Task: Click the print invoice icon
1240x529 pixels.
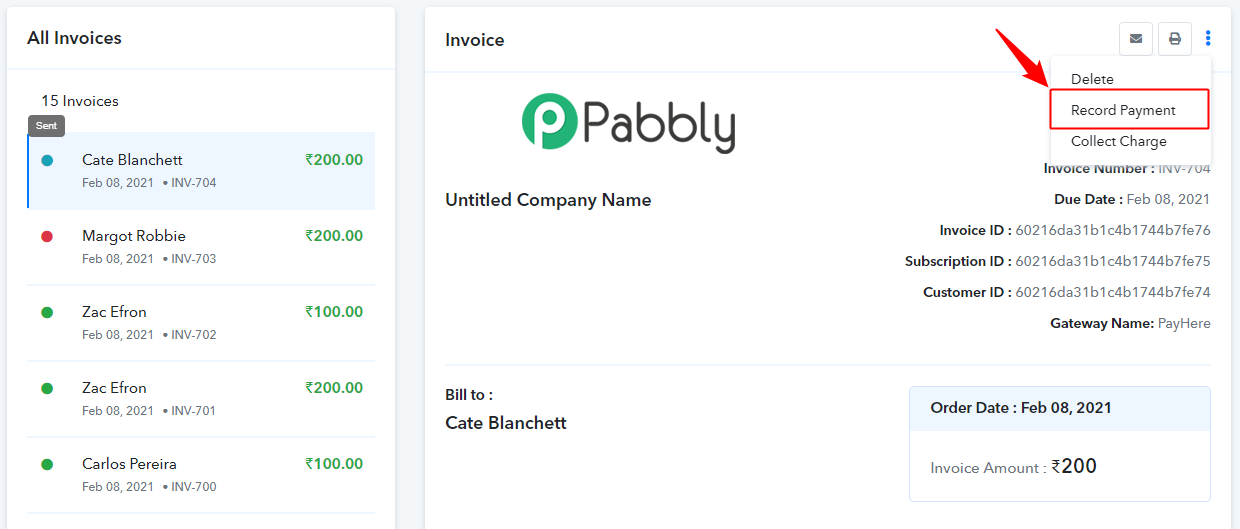Action: click(1175, 39)
